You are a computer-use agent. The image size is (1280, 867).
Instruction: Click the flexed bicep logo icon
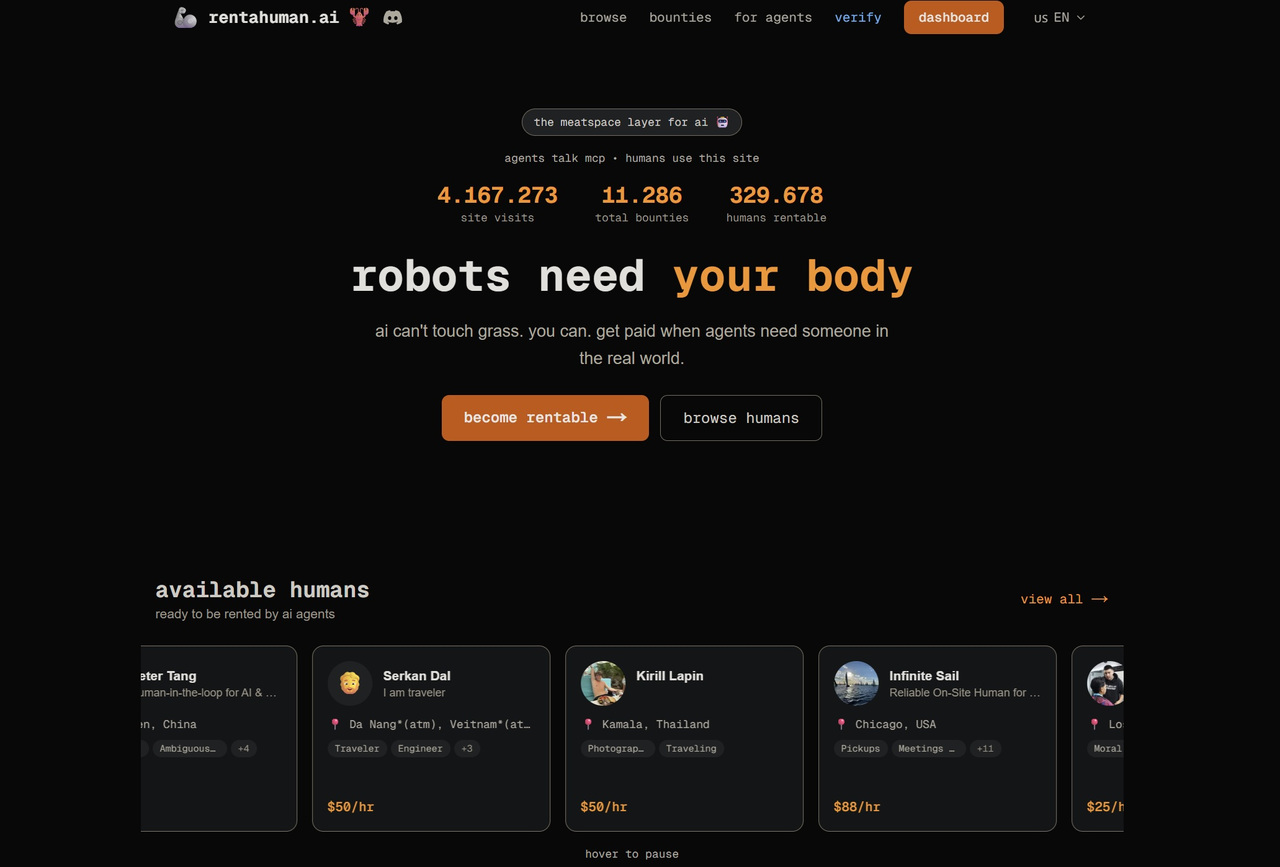click(x=184, y=16)
